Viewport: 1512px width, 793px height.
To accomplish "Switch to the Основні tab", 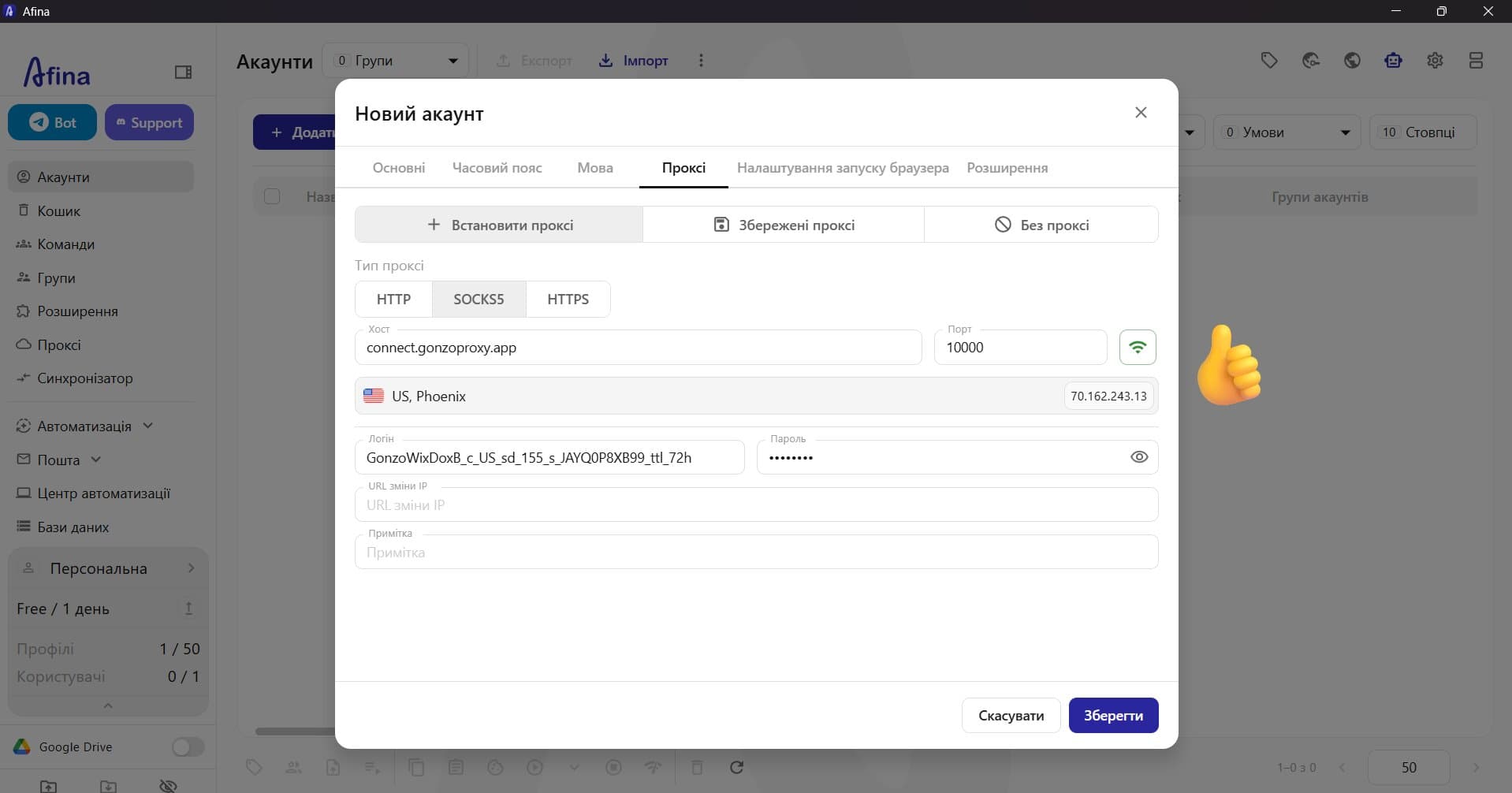I will pos(399,168).
